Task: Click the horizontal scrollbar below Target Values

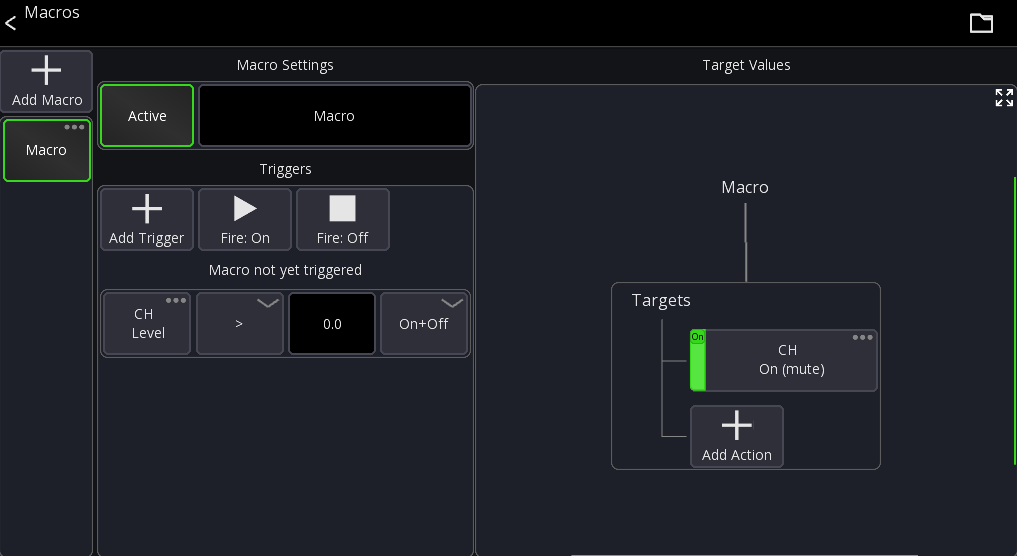Action: pos(745,555)
